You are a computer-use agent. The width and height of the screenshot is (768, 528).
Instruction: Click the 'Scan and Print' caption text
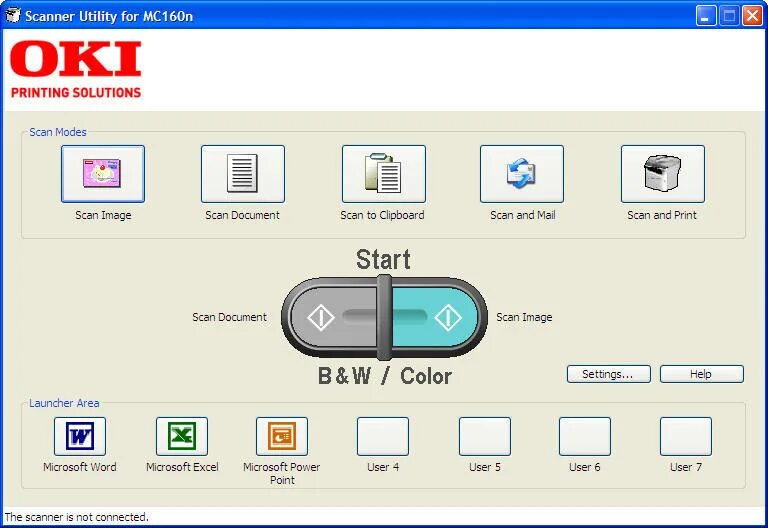click(x=662, y=215)
